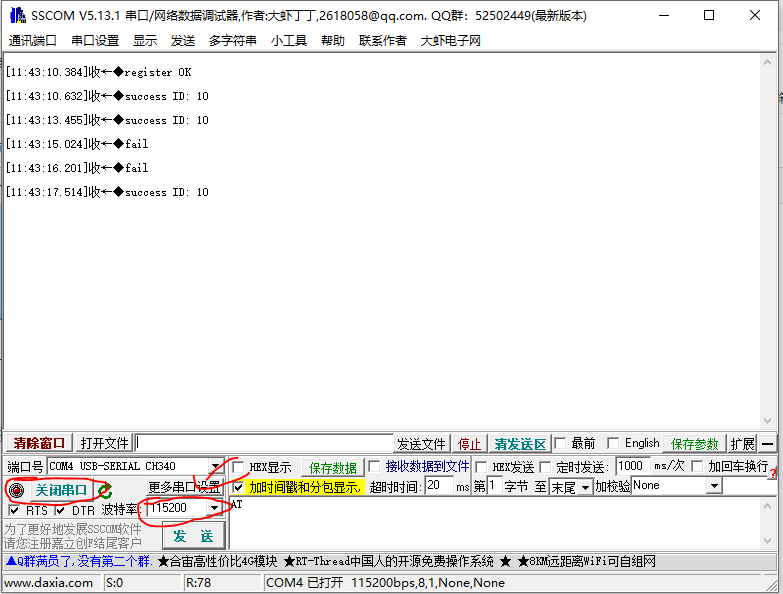The image size is (783, 594).
Task: Click the S:0 sent counter
Action: point(114,583)
